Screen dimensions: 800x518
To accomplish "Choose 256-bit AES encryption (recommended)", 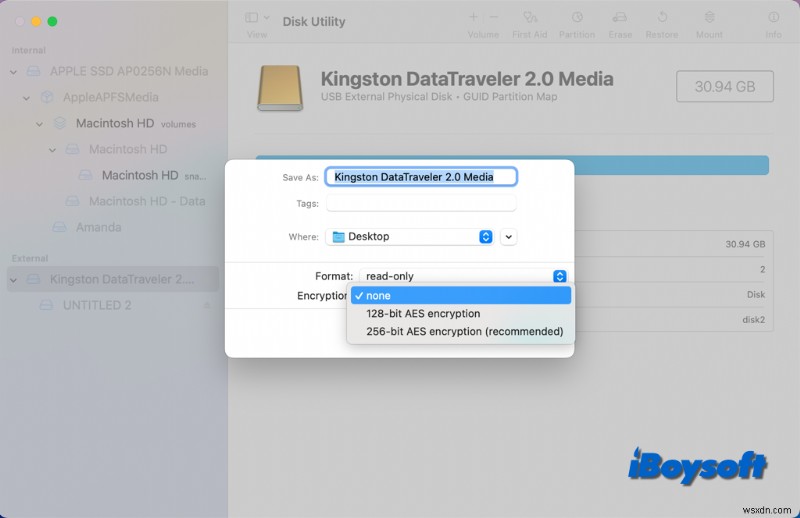I will [x=461, y=331].
